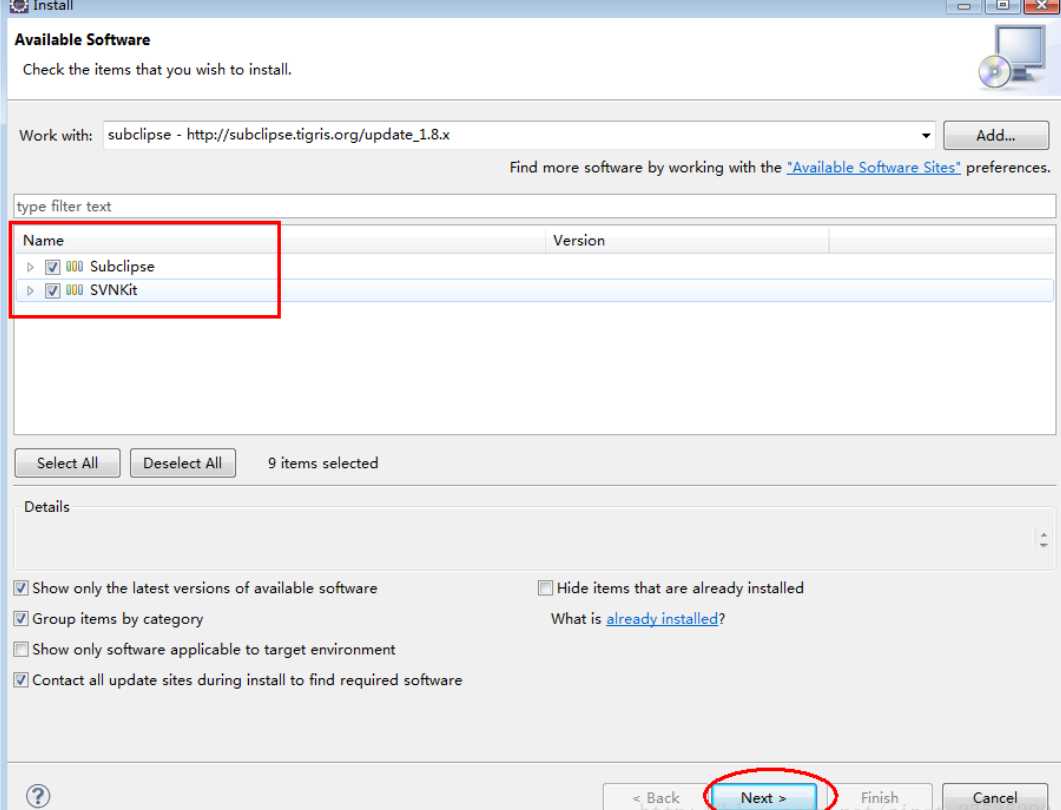
Task: Open the Work with dropdown arrow
Action: [925, 135]
